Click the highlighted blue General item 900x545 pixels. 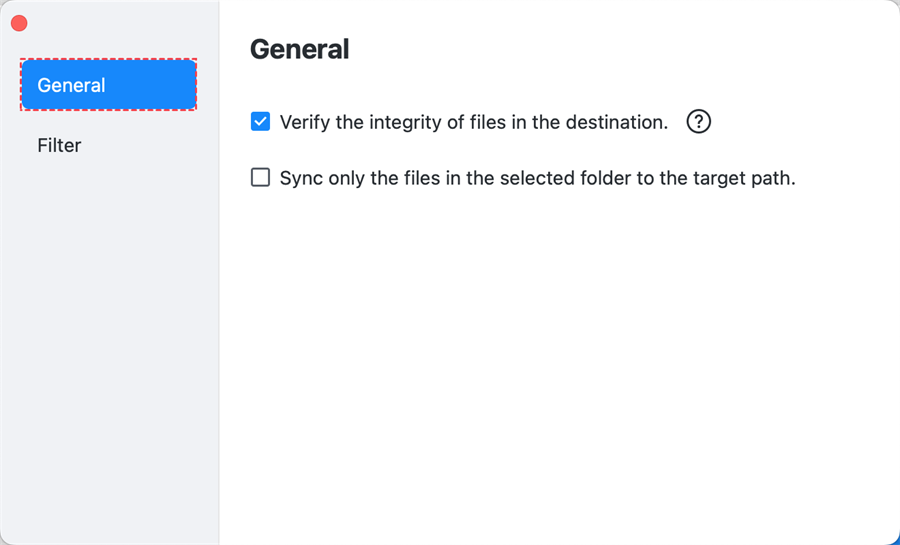(x=108, y=85)
